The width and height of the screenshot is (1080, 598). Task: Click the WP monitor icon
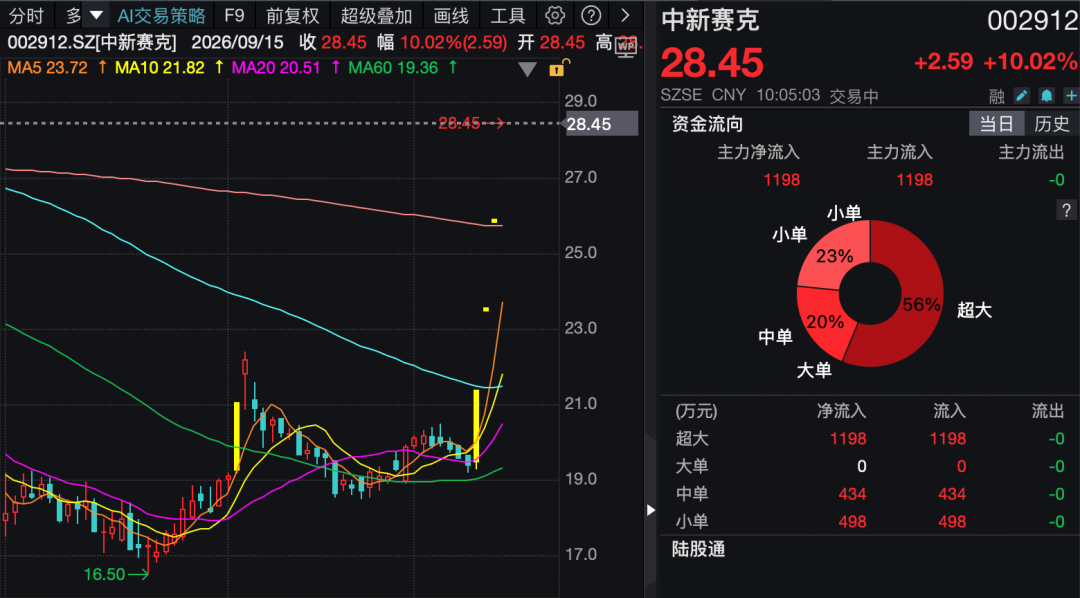pyautogui.click(x=627, y=48)
